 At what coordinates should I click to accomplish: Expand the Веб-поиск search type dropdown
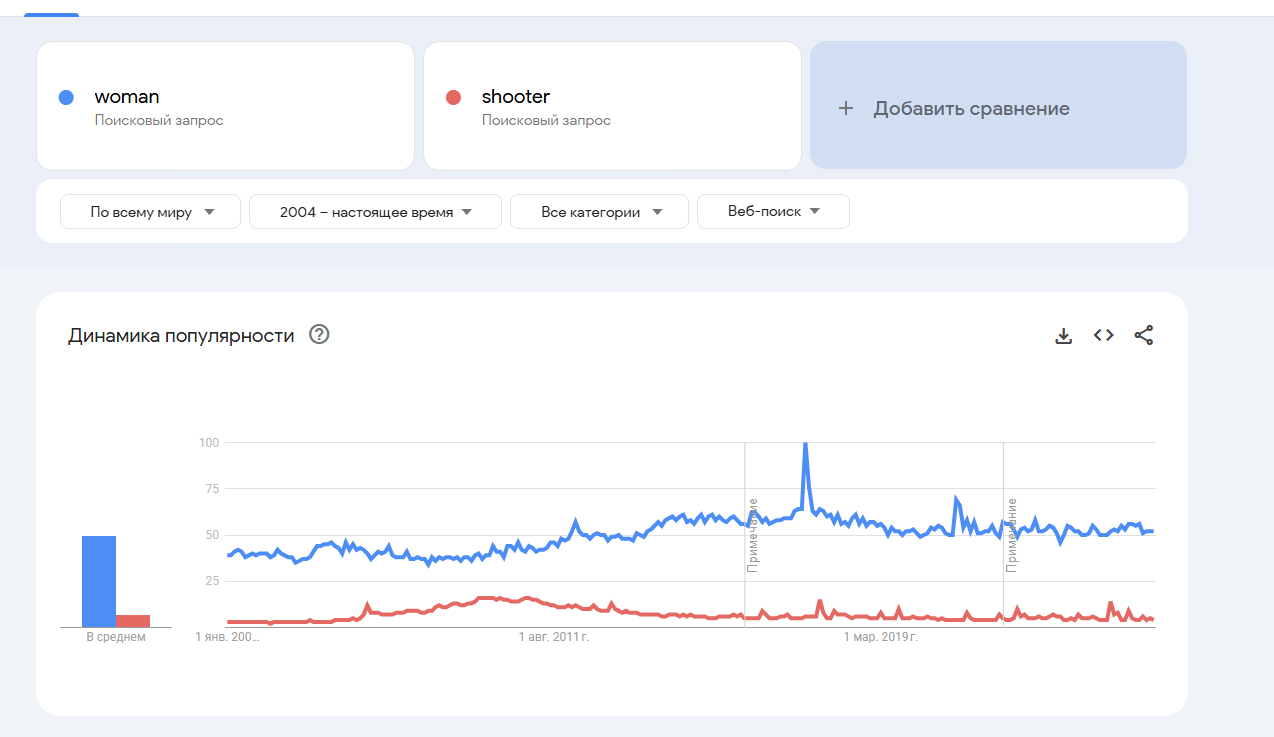(x=774, y=212)
